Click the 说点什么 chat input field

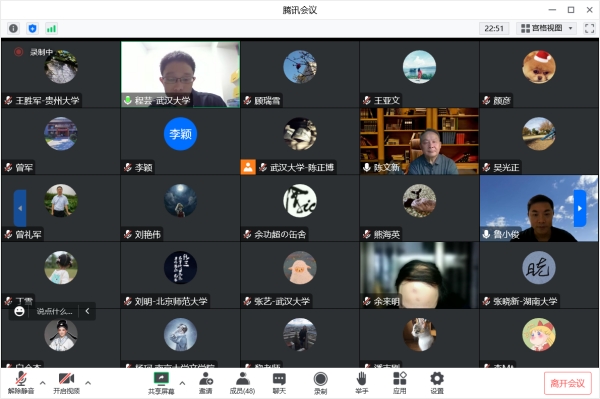coord(54,311)
